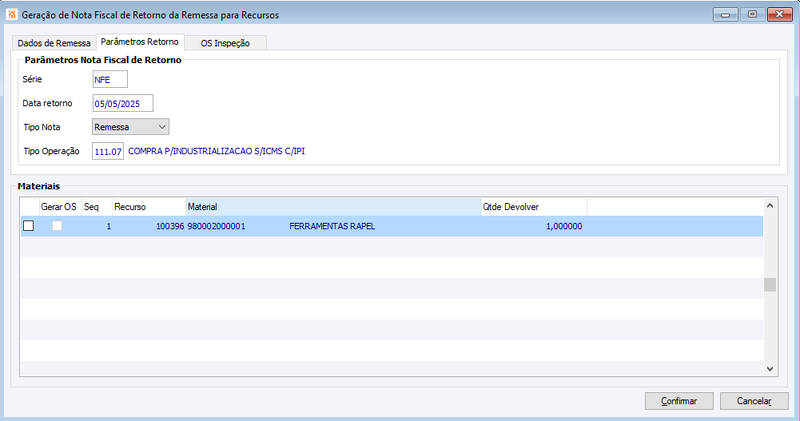800x421 pixels.
Task: Click the Tipo Operação code field
Action: (108, 152)
